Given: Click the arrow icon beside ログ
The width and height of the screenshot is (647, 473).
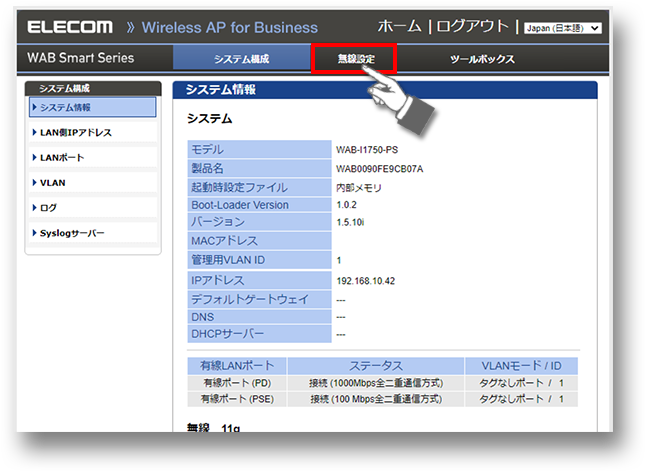Looking at the screenshot, I should 35,208.
